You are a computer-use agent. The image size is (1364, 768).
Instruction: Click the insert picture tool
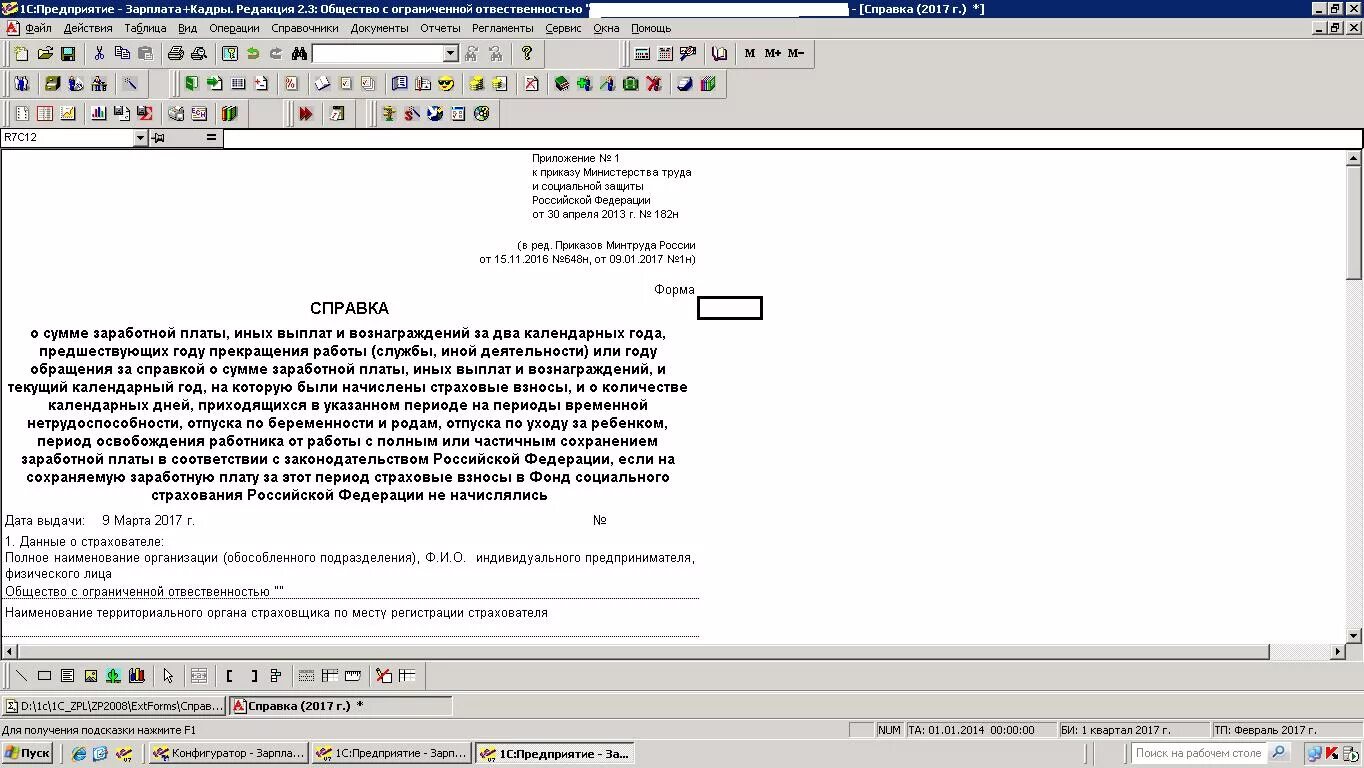(90, 676)
